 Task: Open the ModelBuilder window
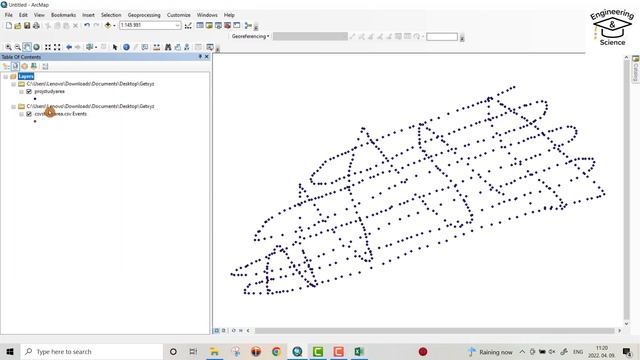coord(248,25)
